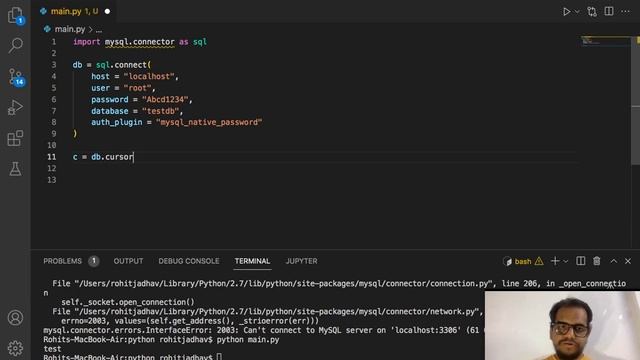Split the editor to the right
Image resolution: width=640 pixels, height=360 pixels.
pyautogui.click(x=609, y=11)
